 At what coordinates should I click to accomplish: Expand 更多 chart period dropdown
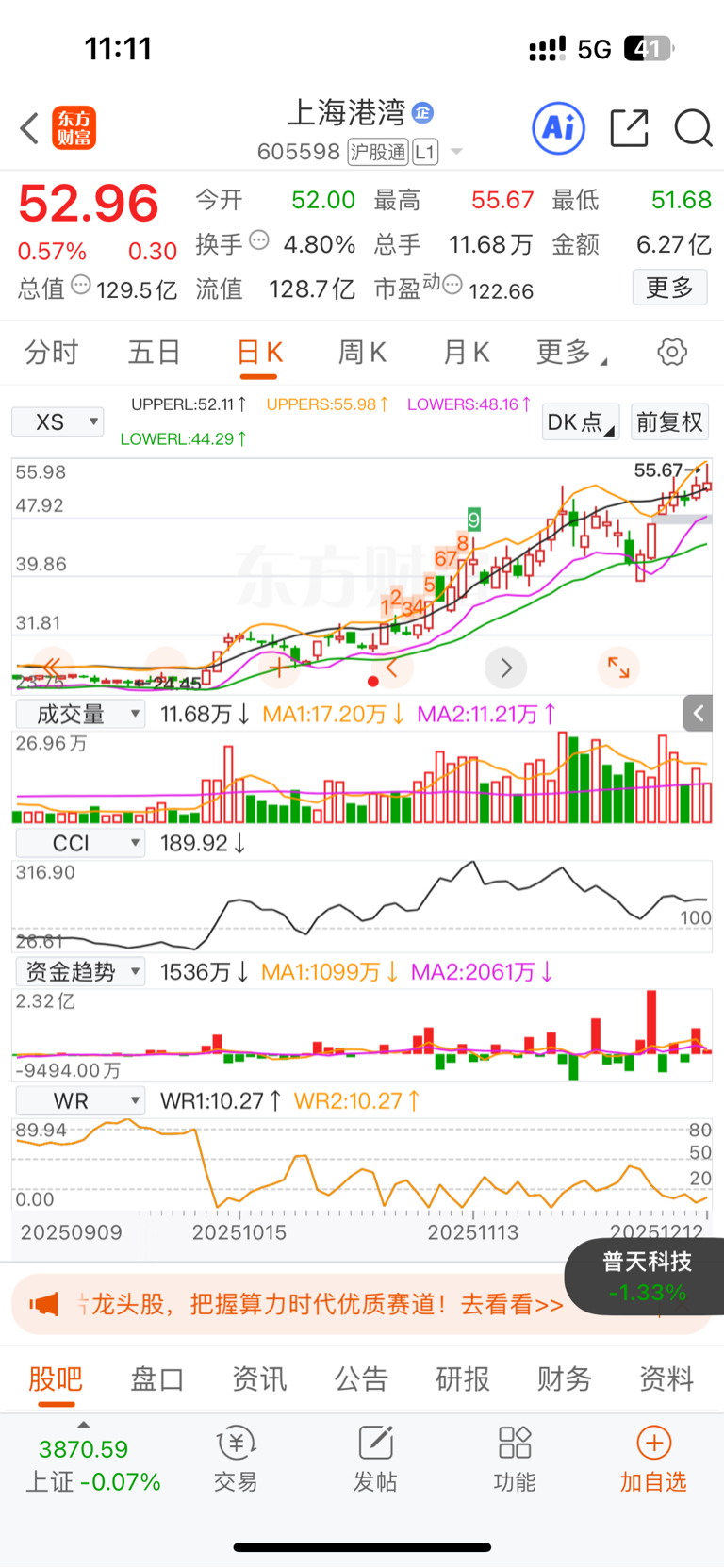pos(571,353)
